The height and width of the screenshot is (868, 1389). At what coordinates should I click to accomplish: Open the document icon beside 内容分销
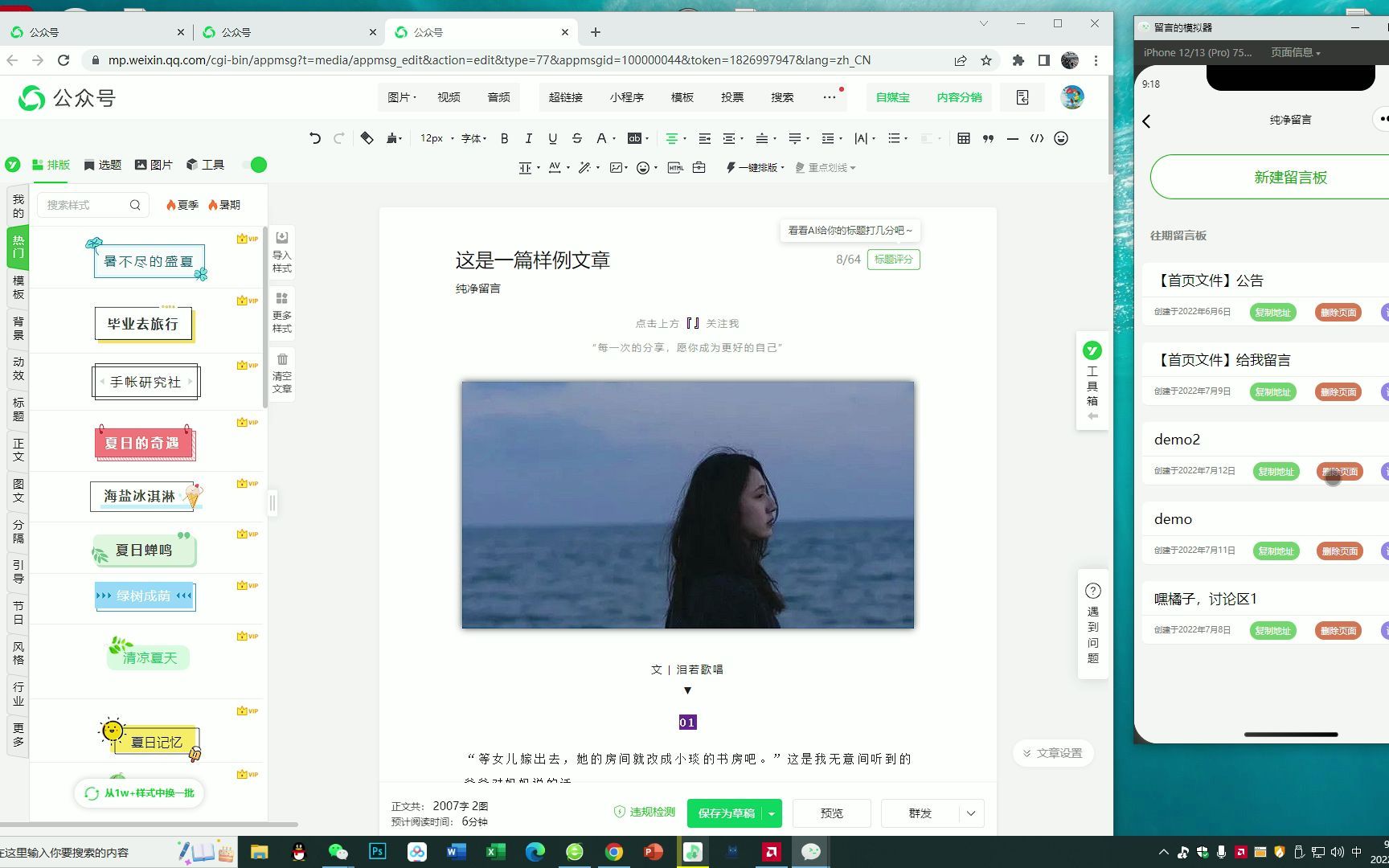(x=1022, y=97)
